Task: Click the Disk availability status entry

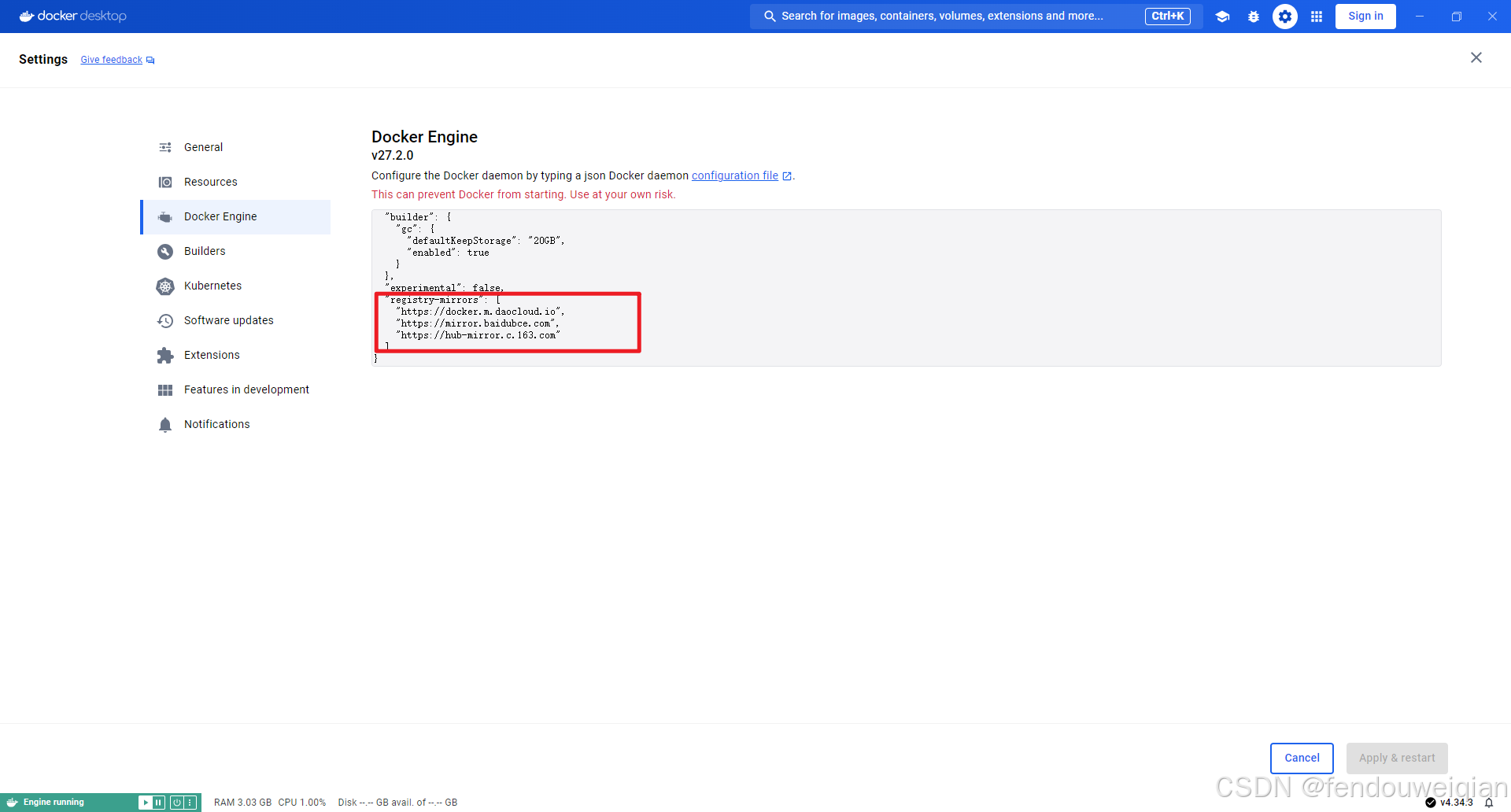Action: point(397,803)
